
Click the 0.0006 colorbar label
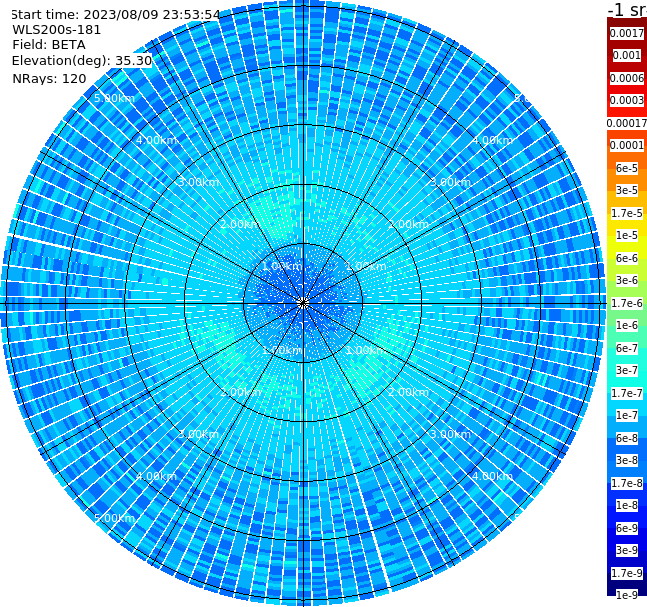(627, 78)
